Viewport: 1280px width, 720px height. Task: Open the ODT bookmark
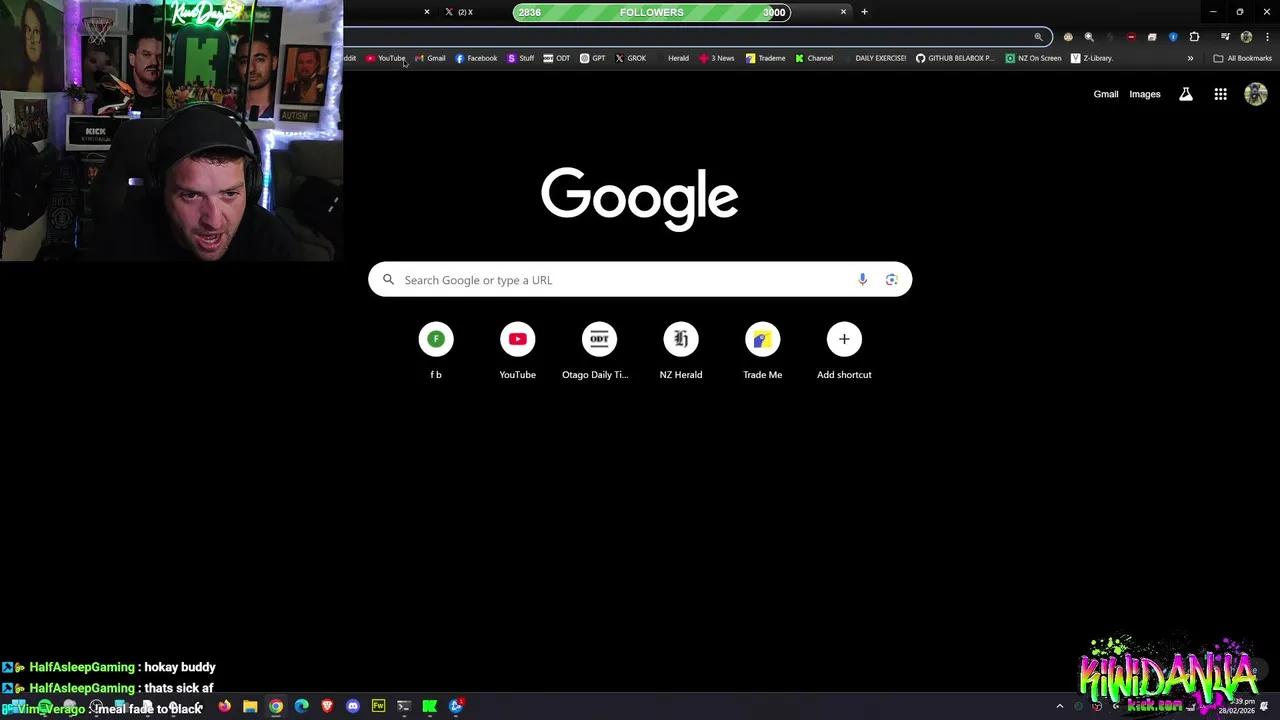tap(557, 58)
